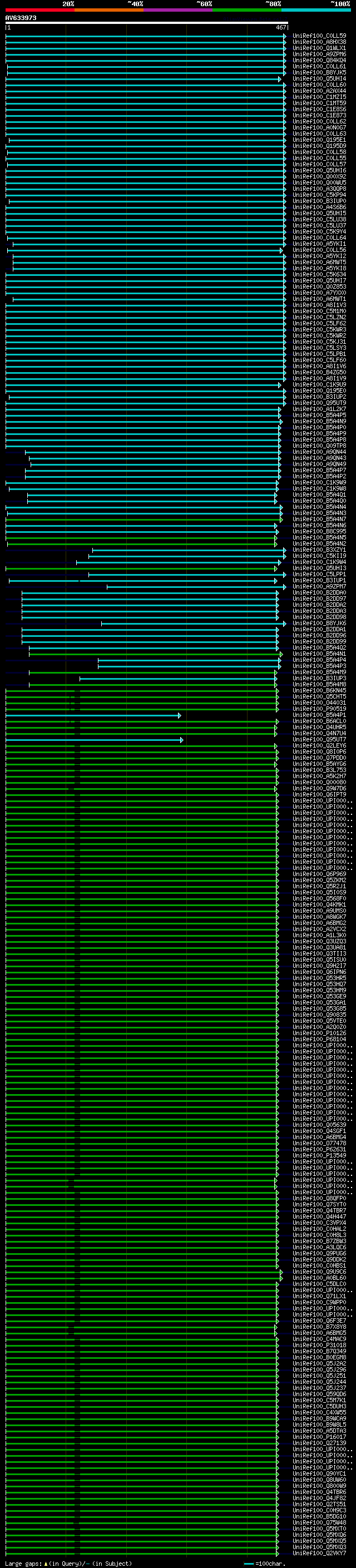The width and height of the screenshot is (356, 1568).
Task: Select hit label UniRef100_B8C995
Action: click(x=319, y=531)
